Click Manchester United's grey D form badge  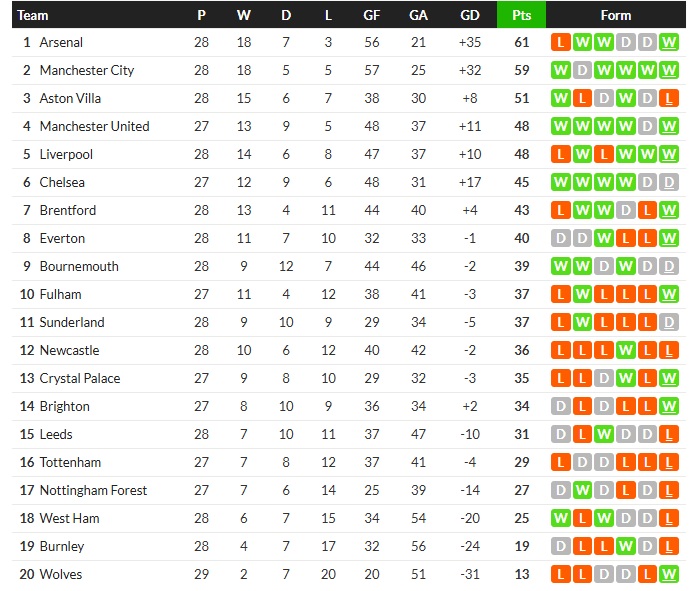click(648, 127)
